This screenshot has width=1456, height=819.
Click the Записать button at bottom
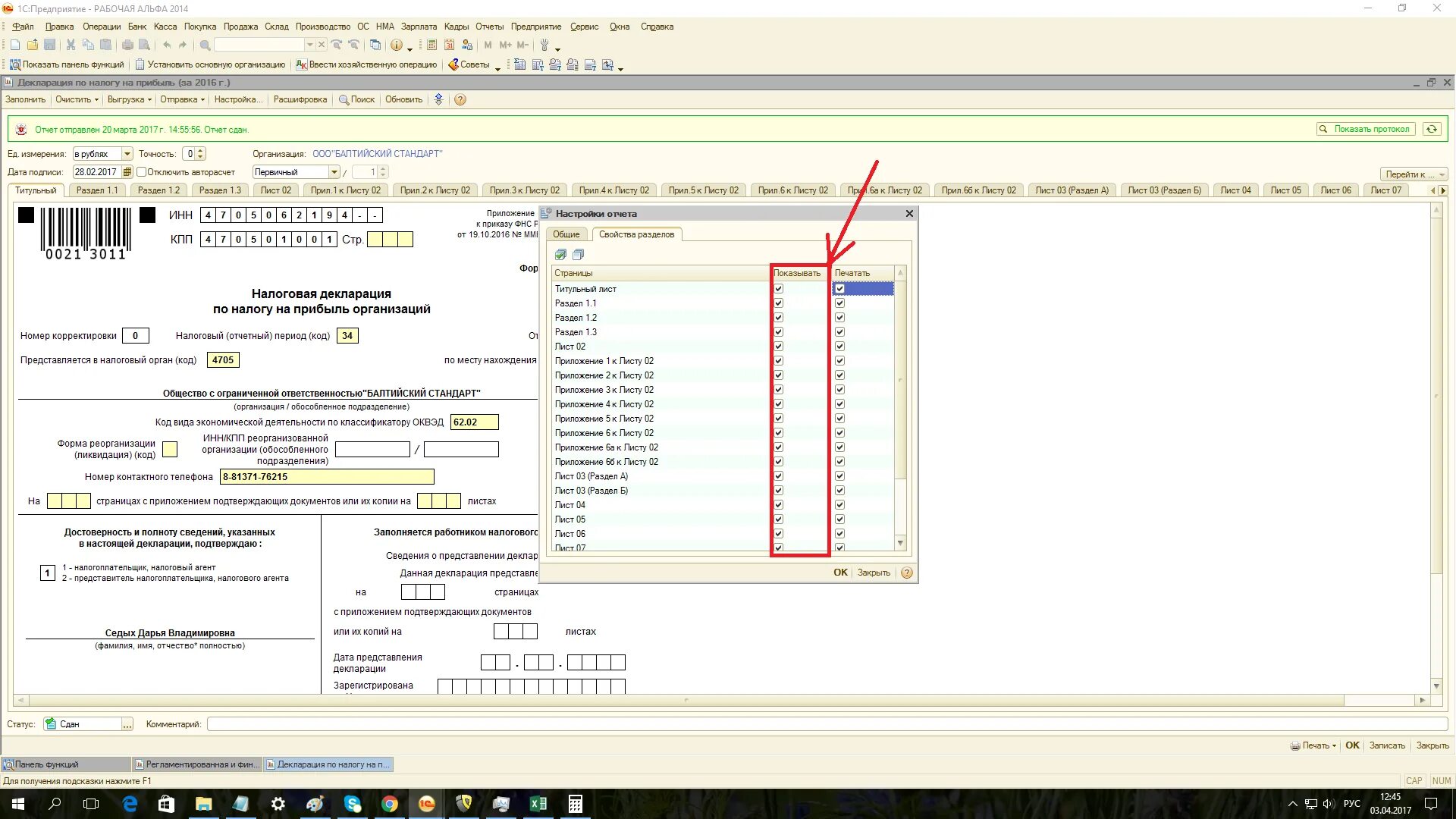(1387, 746)
